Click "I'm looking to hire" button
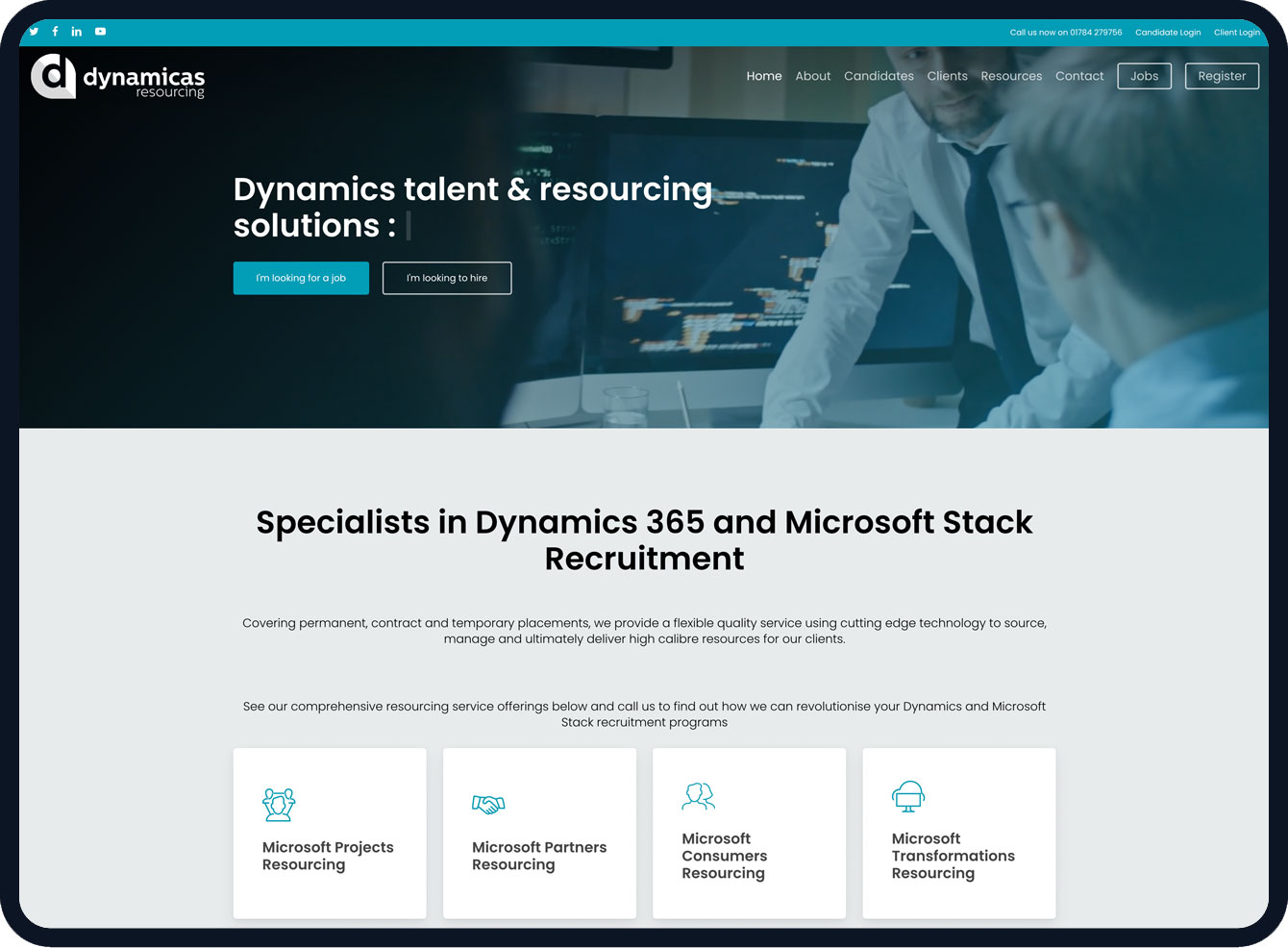The image size is (1288, 948). point(447,278)
